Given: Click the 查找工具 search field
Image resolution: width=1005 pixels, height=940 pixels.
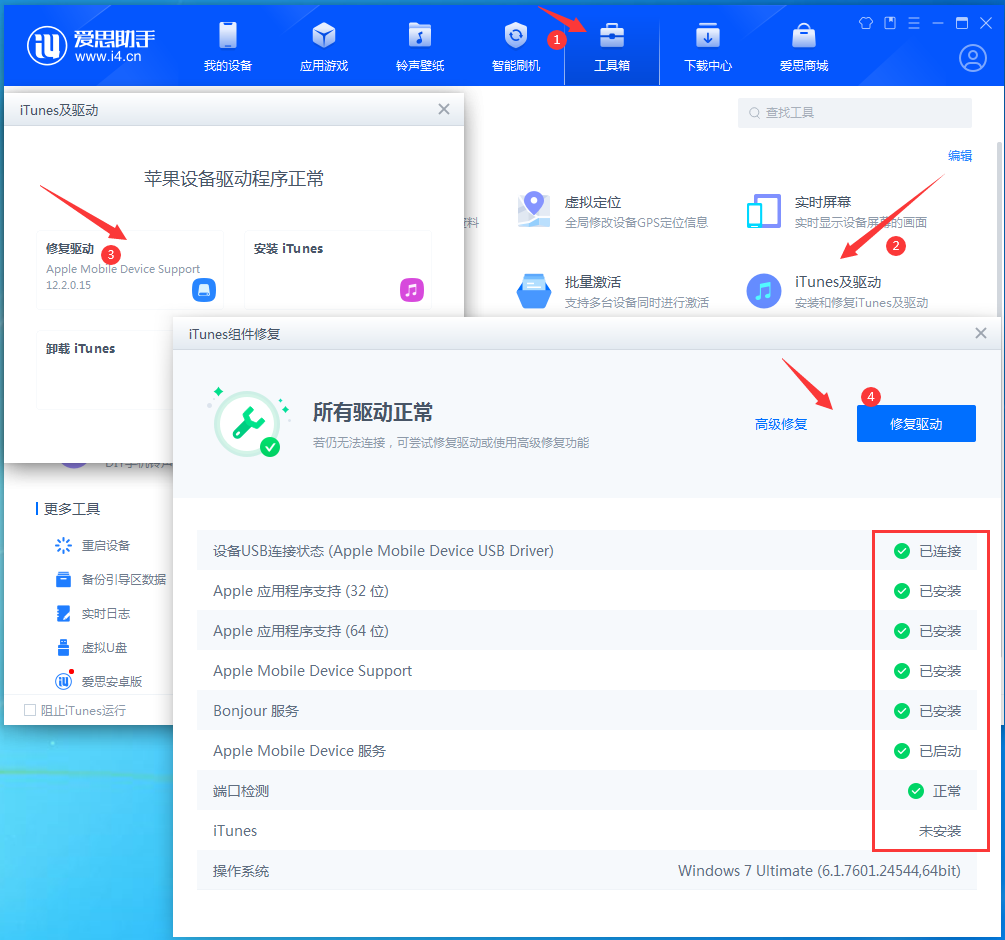Looking at the screenshot, I should (x=855, y=112).
